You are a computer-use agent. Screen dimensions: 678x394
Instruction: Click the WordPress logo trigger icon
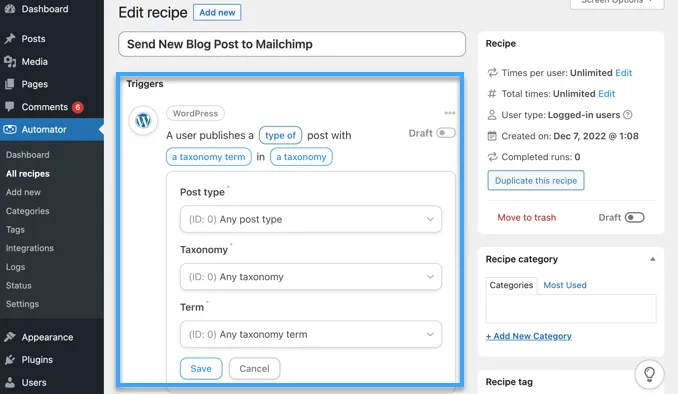(x=143, y=120)
